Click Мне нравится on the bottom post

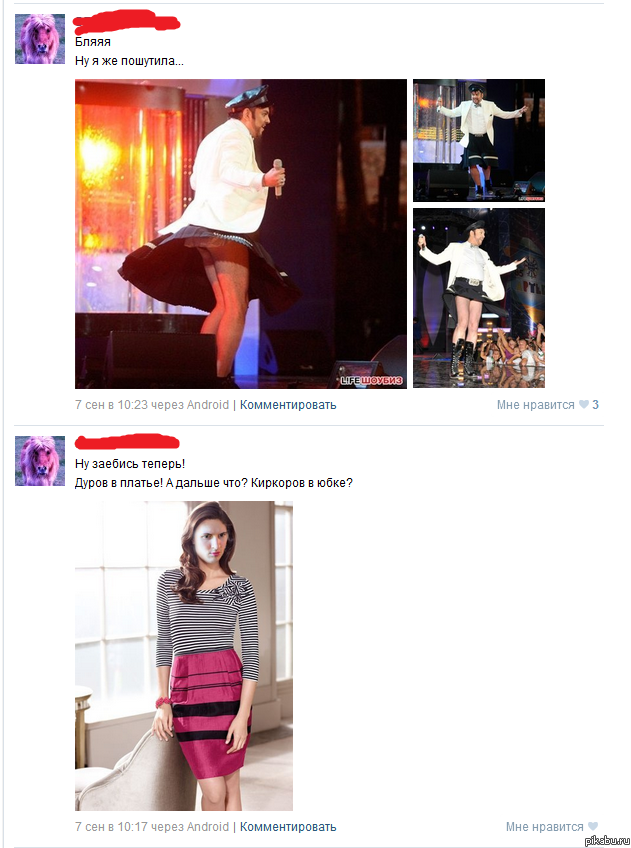click(x=544, y=827)
